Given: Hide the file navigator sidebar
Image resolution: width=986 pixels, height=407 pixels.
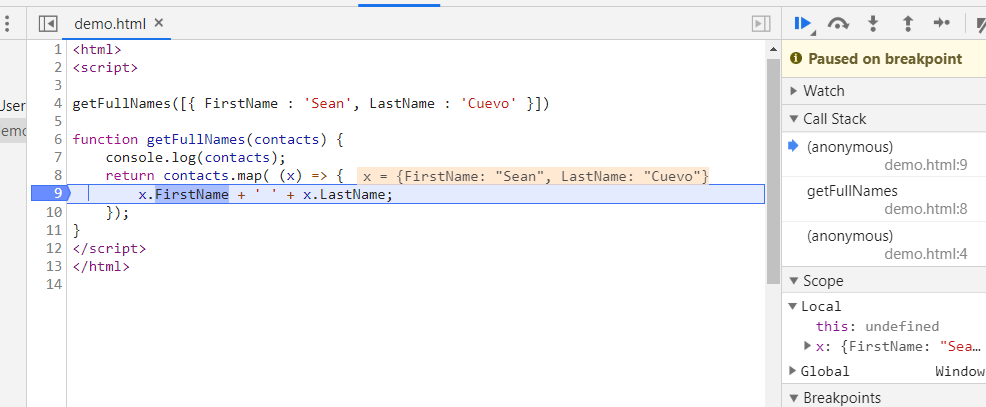Looking at the screenshot, I should (48, 24).
